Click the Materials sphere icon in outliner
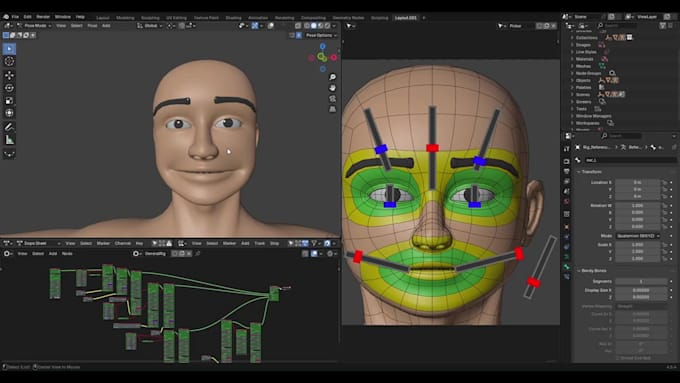This screenshot has height=383, width=680. 604,59
